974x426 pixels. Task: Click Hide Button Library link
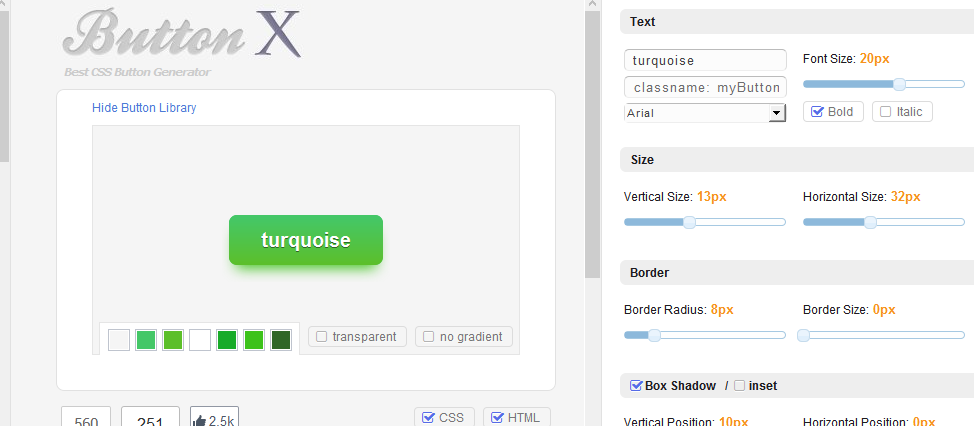(x=144, y=107)
